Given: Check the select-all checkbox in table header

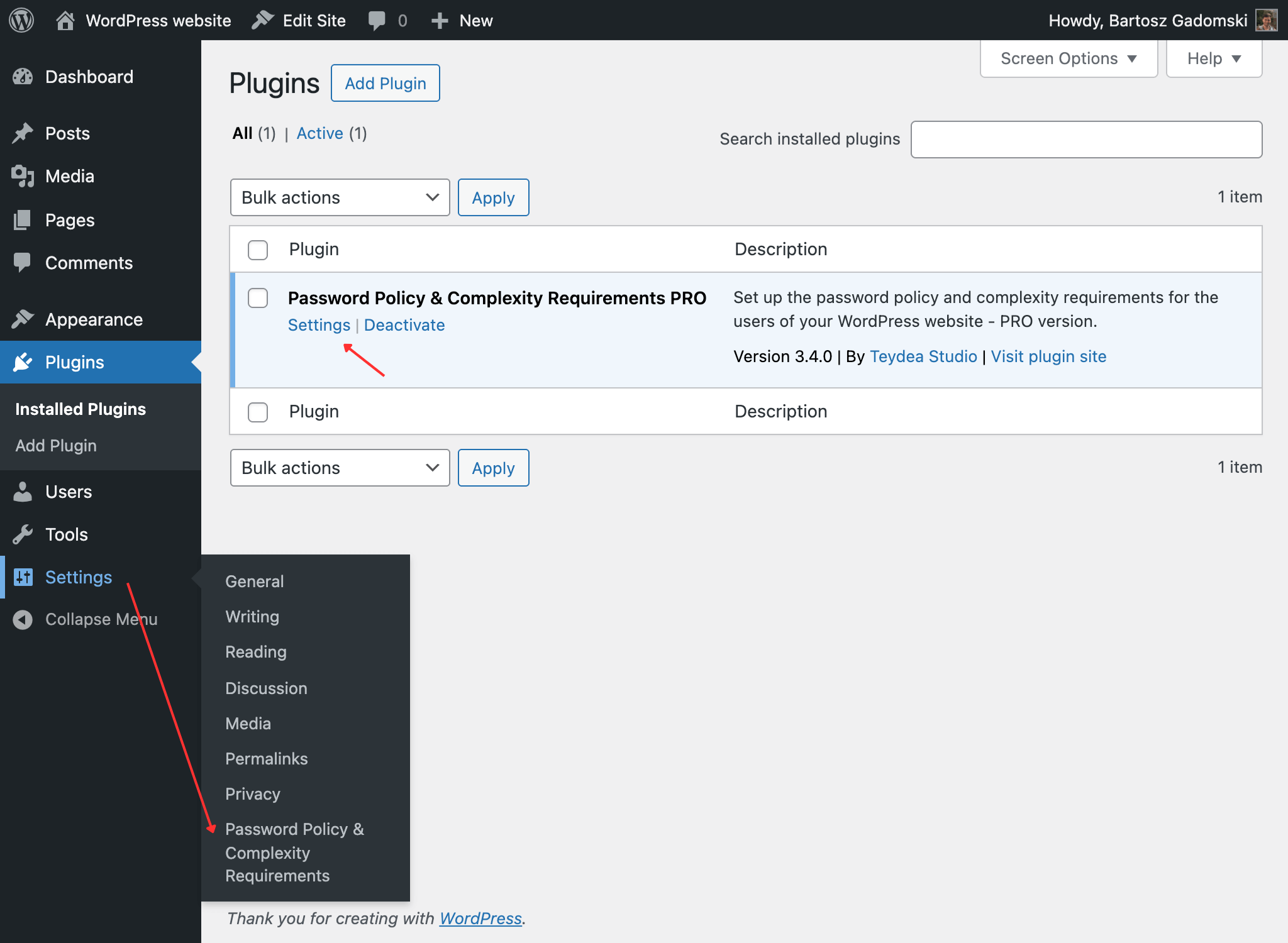Looking at the screenshot, I should click(258, 250).
